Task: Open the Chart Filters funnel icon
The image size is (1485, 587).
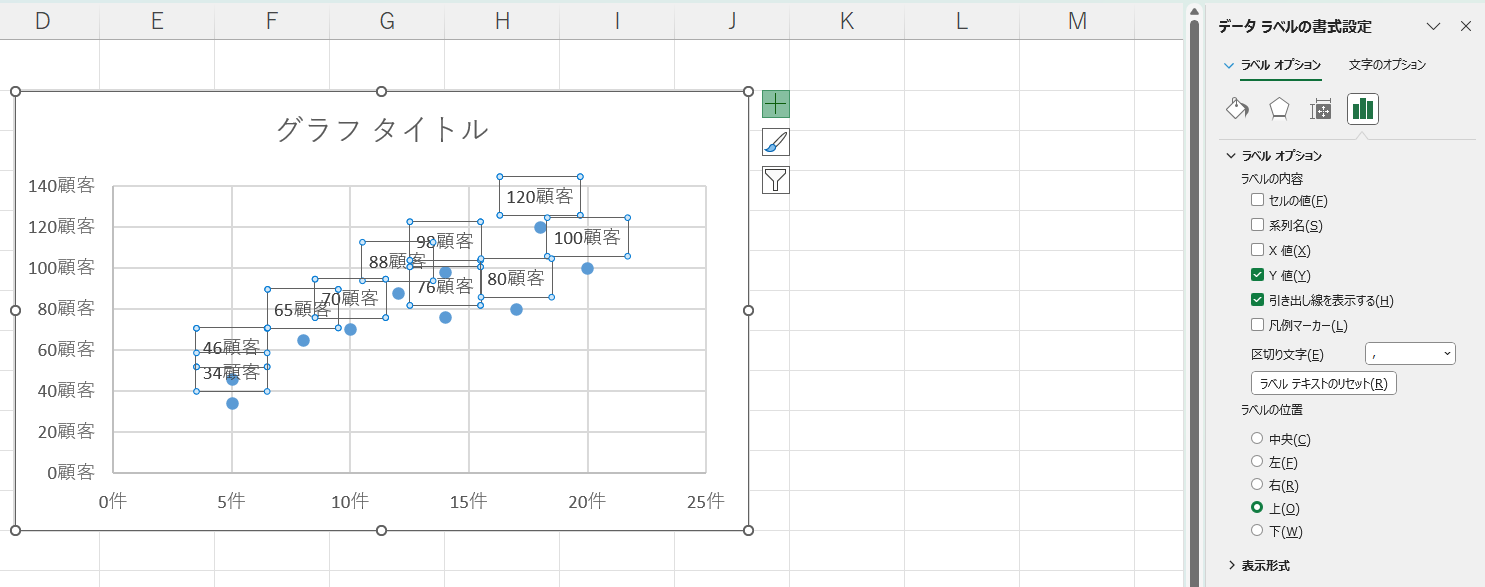Action: tap(776, 180)
